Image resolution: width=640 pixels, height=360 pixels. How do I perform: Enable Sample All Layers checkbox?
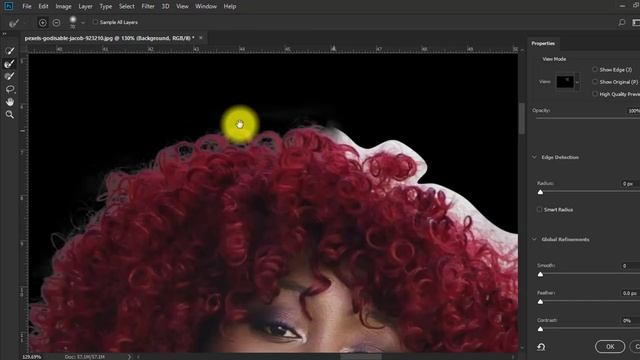pyautogui.click(x=95, y=22)
